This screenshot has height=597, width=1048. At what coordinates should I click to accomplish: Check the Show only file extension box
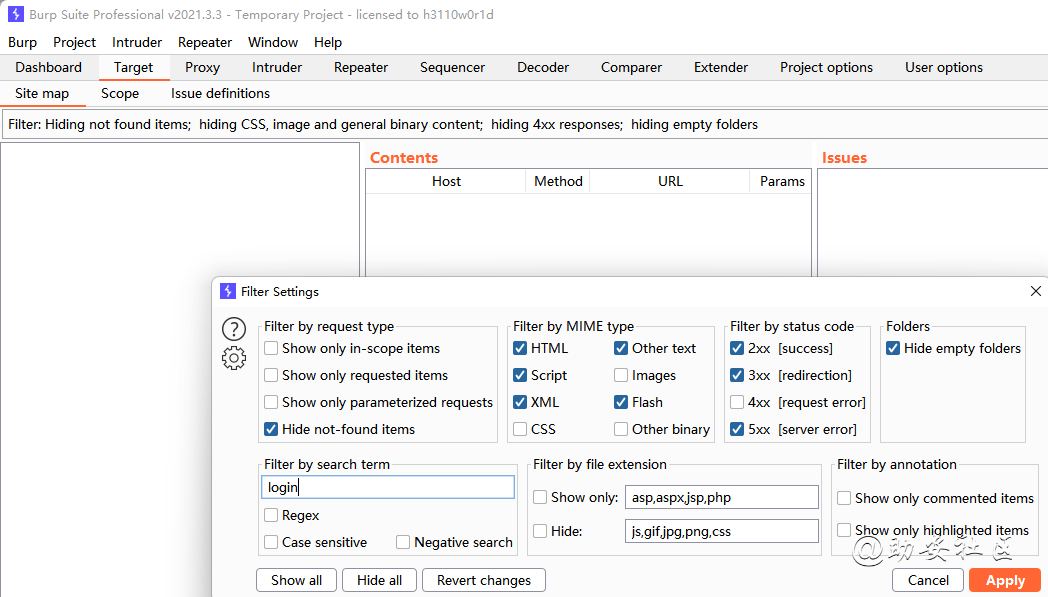540,497
